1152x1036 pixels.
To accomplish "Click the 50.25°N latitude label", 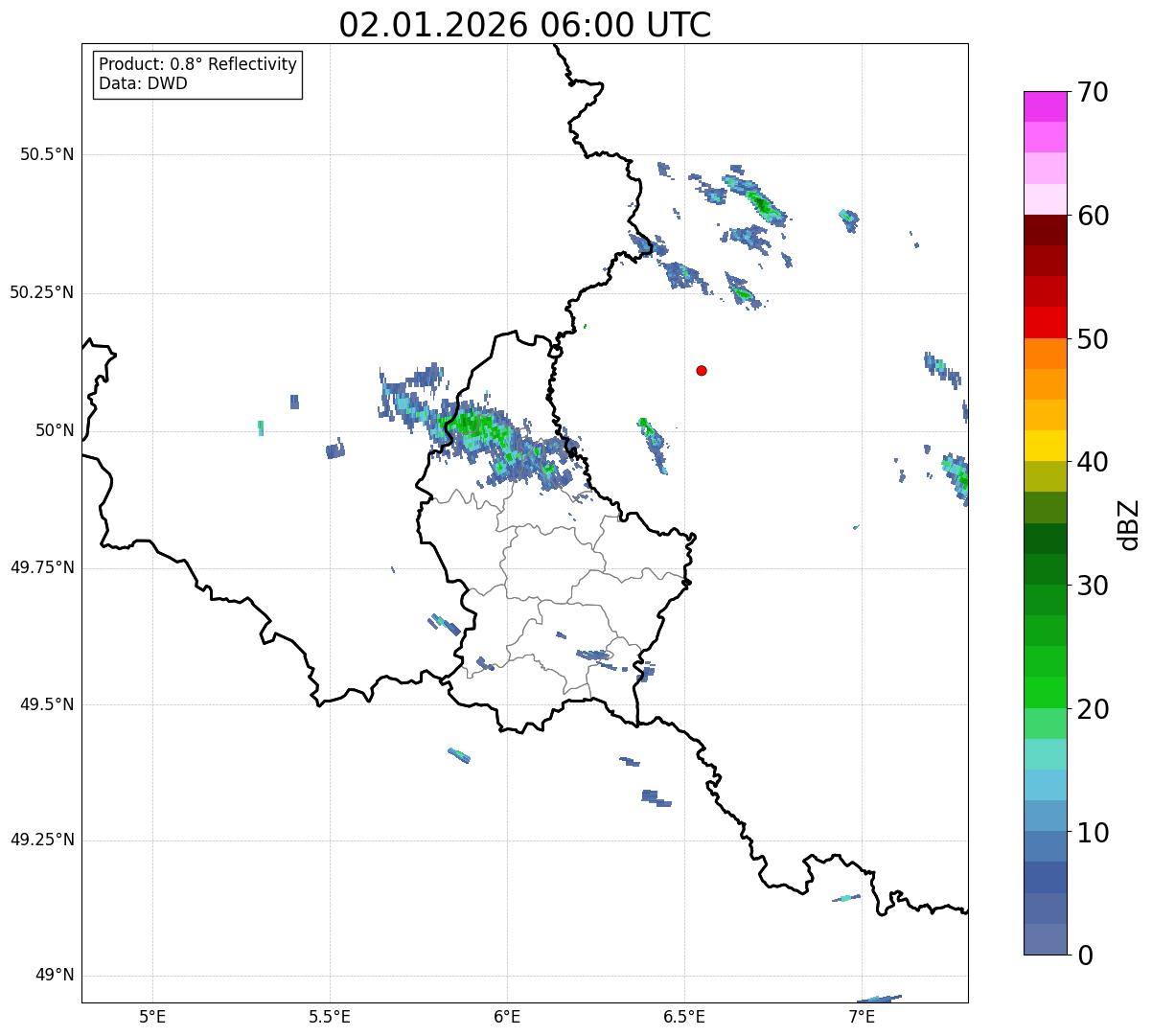I will 42,292.
